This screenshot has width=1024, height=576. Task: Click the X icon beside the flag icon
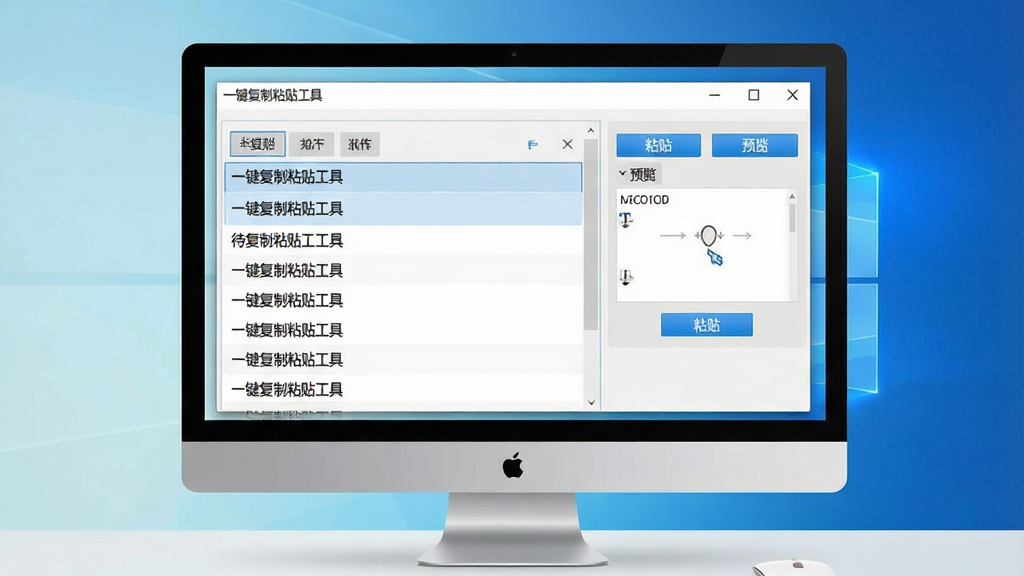coord(567,144)
